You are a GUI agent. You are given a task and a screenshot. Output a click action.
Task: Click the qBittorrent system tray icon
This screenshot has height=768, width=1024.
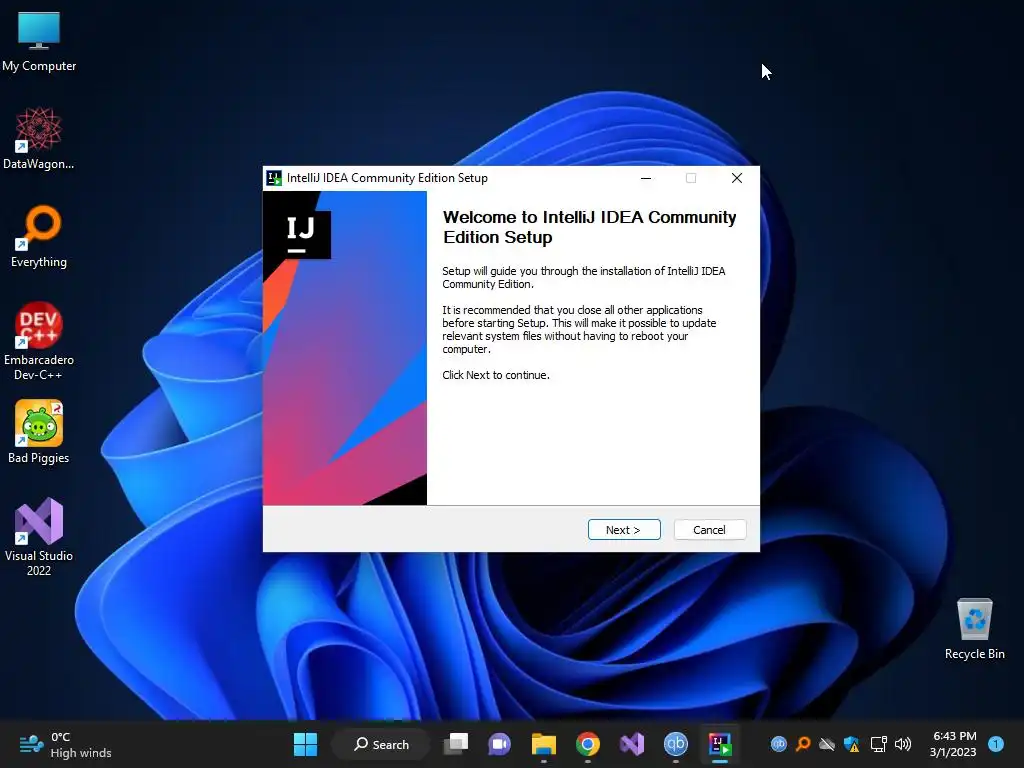click(778, 744)
